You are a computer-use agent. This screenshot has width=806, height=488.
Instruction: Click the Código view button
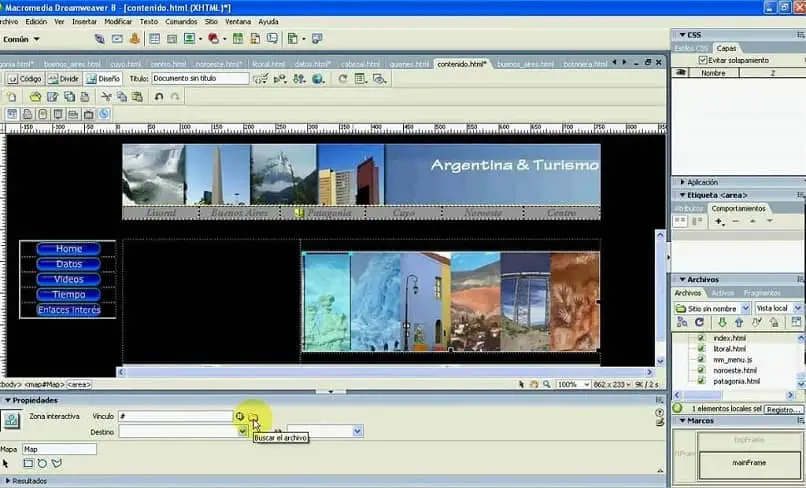[x=24, y=79]
